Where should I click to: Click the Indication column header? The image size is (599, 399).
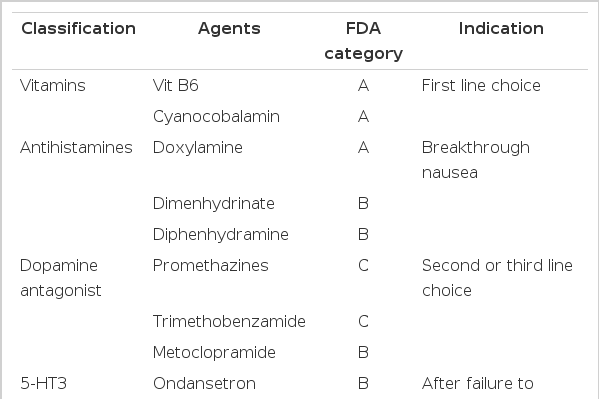501,29
